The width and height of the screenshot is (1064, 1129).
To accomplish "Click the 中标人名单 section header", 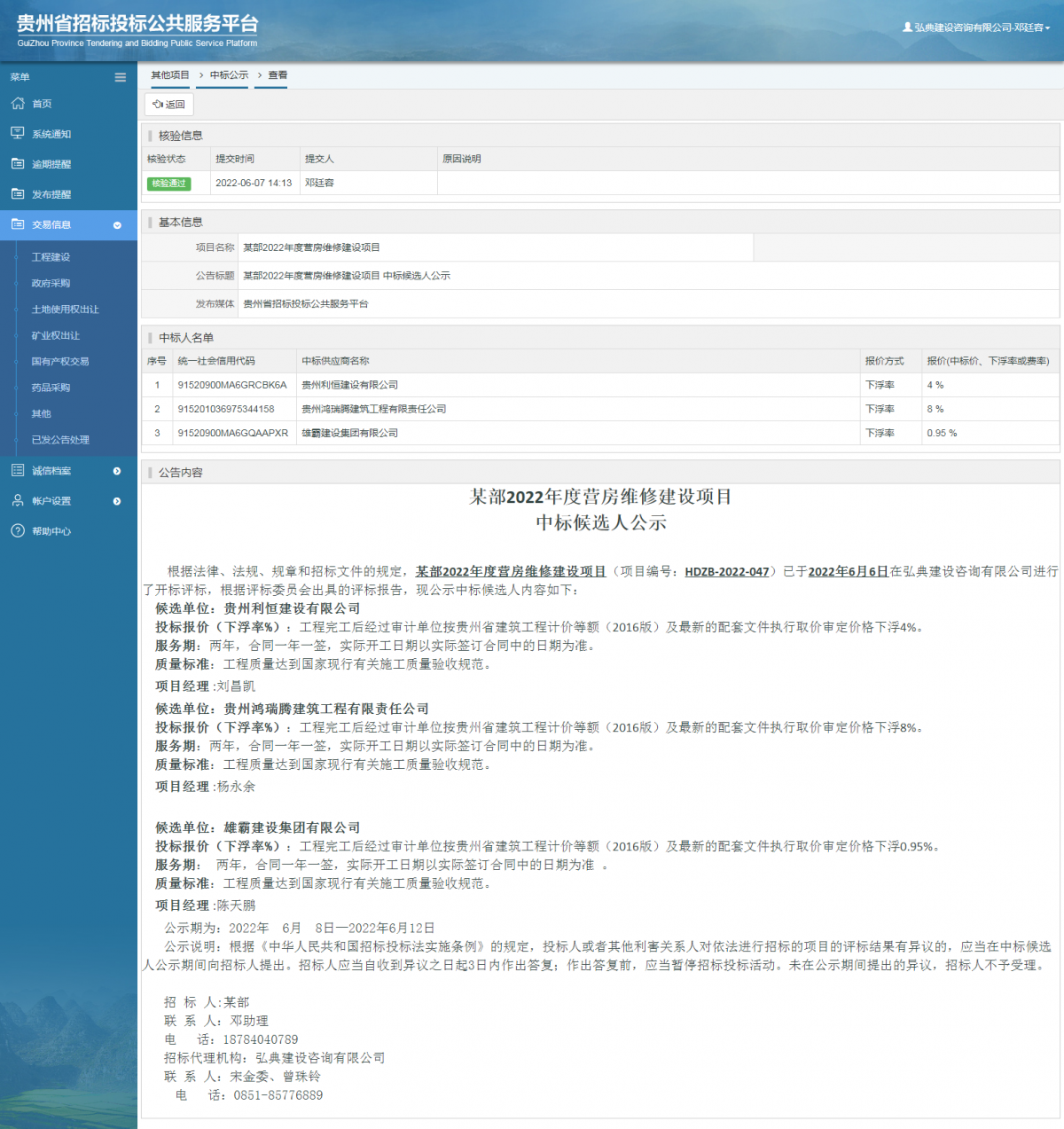I will (186, 338).
